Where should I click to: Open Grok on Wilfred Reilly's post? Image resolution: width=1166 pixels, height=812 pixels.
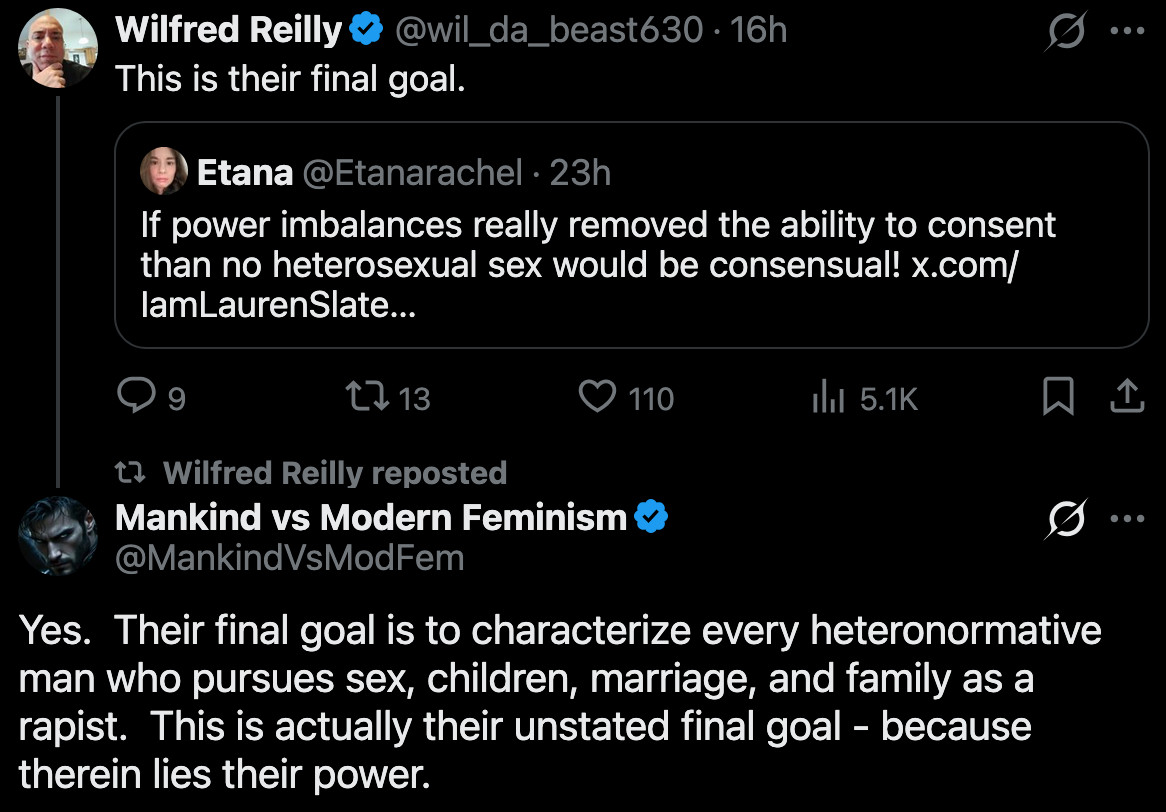pos(1065,31)
